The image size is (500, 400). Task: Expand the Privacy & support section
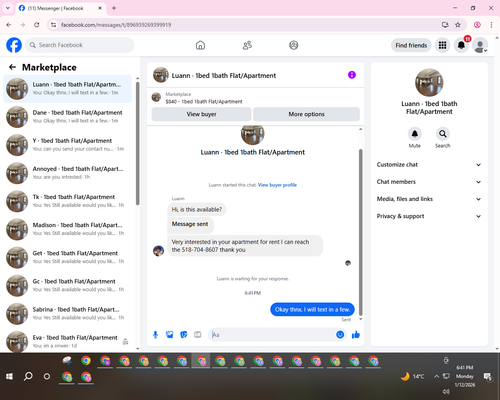click(x=429, y=216)
